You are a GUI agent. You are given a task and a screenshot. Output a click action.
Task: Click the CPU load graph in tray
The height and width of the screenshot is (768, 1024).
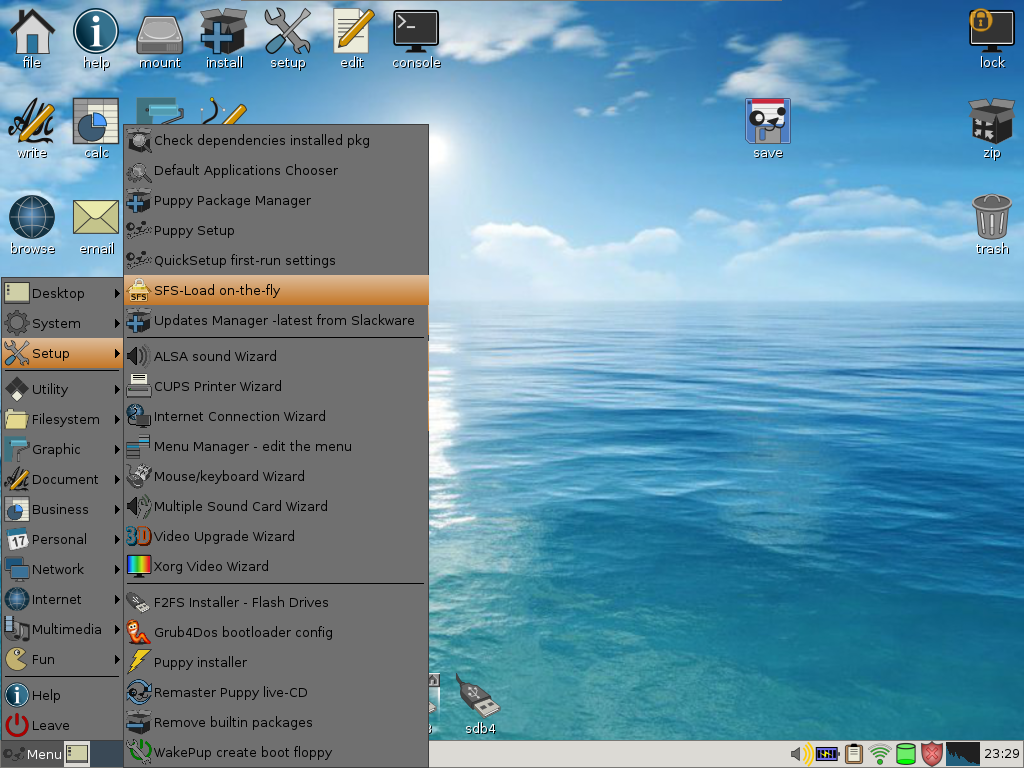tap(963, 754)
